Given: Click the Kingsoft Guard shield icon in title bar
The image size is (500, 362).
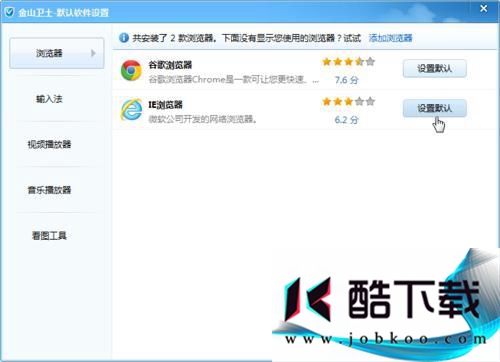Looking at the screenshot, I should coord(9,12).
